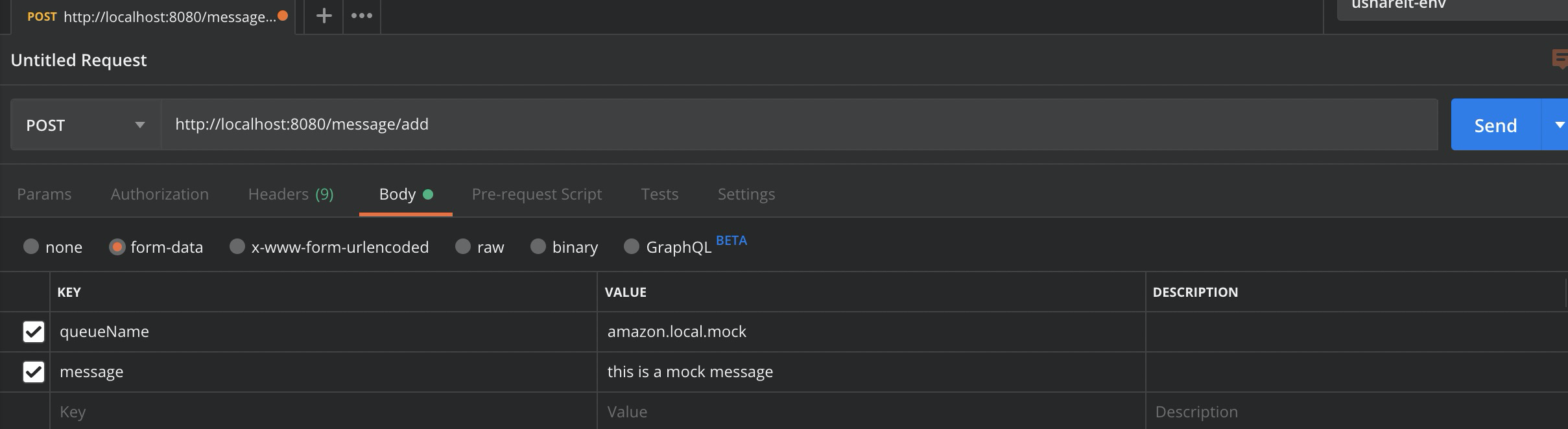
Task: Click the amazon.local.mock value cell
Action: 870,332
